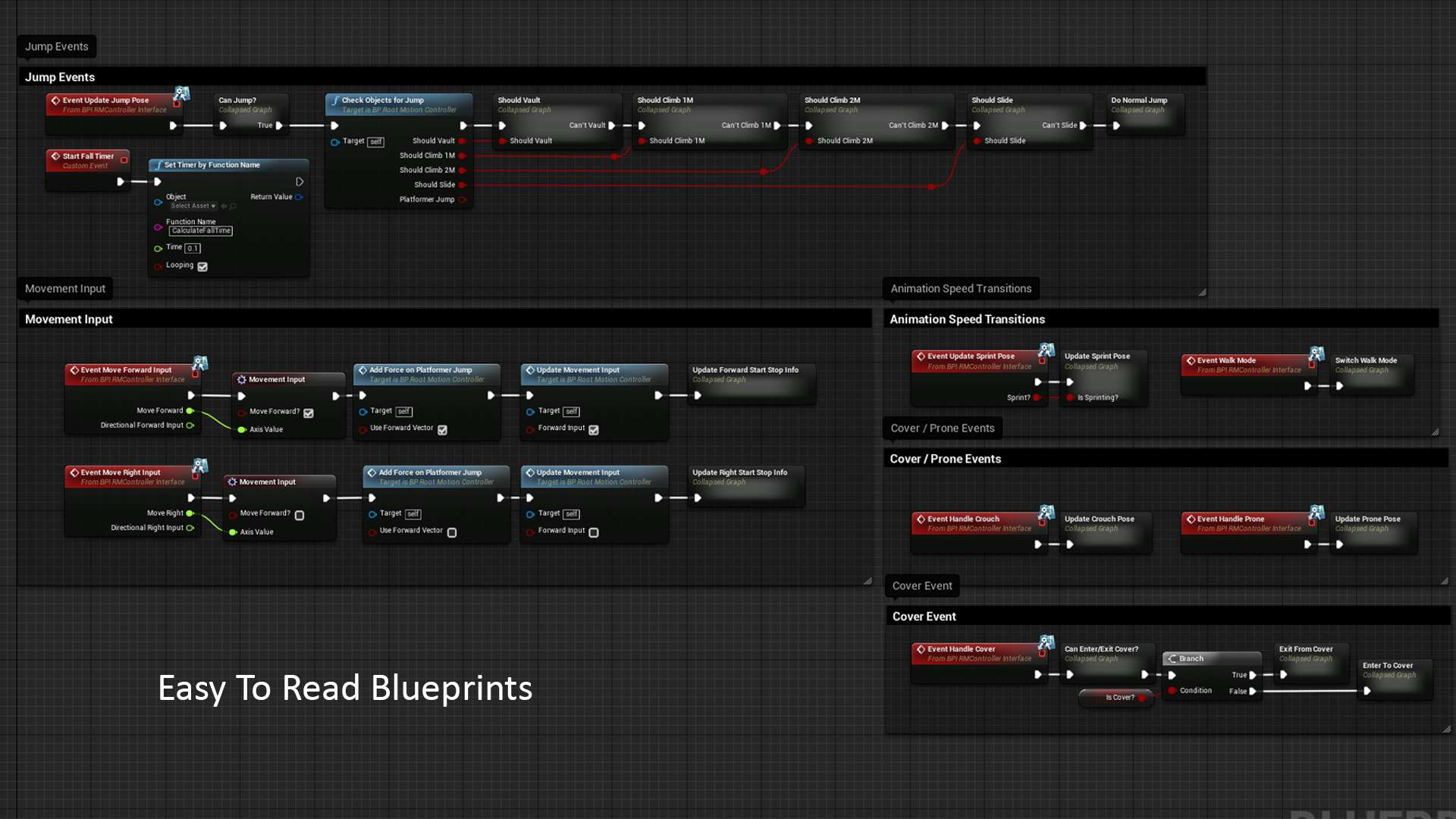The height and width of the screenshot is (819, 1456).
Task: Click interface icon on Event Update Jump Pose
Action: click(x=181, y=94)
